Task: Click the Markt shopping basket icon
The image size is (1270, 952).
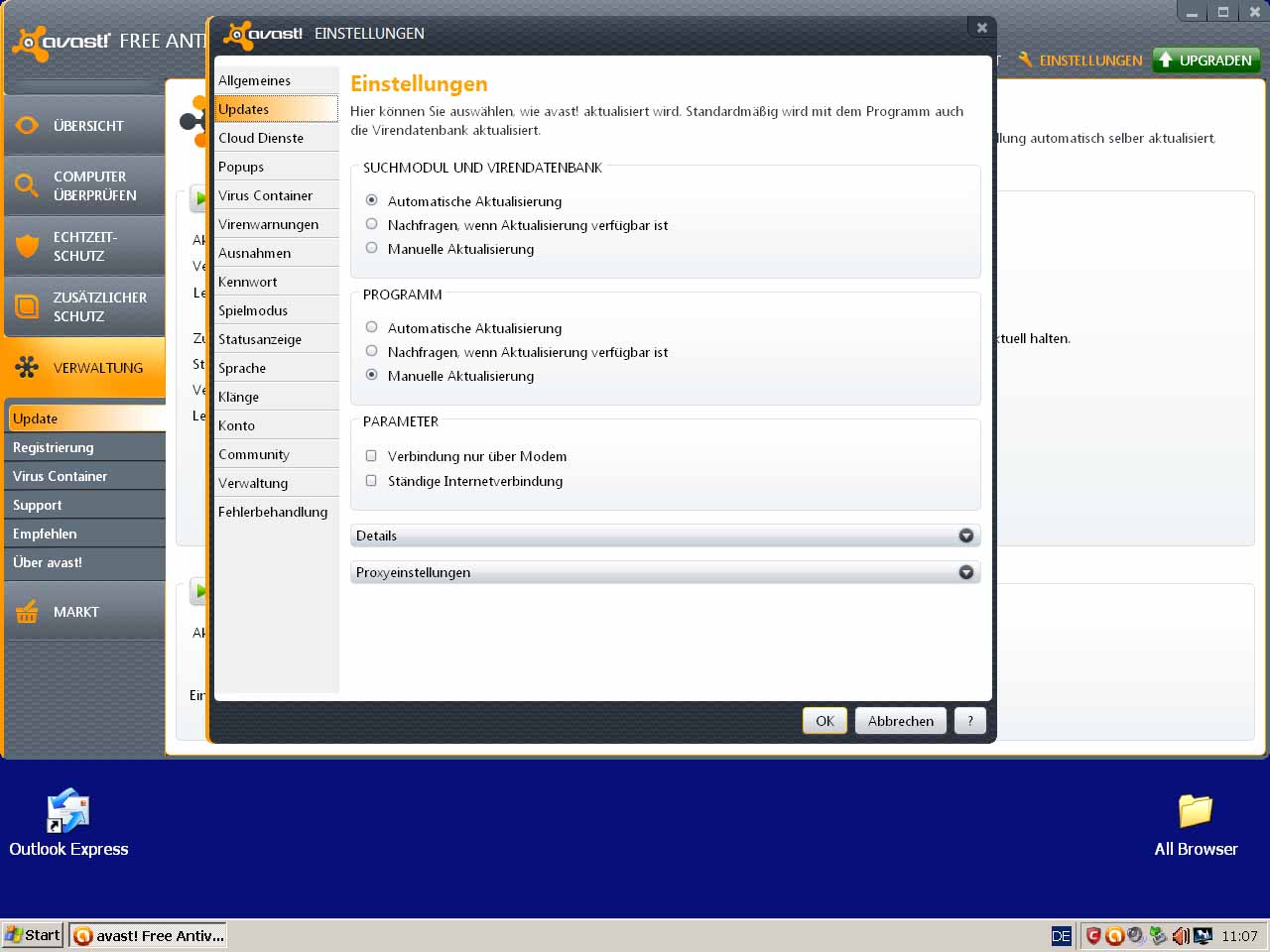Action: [x=27, y=612]
